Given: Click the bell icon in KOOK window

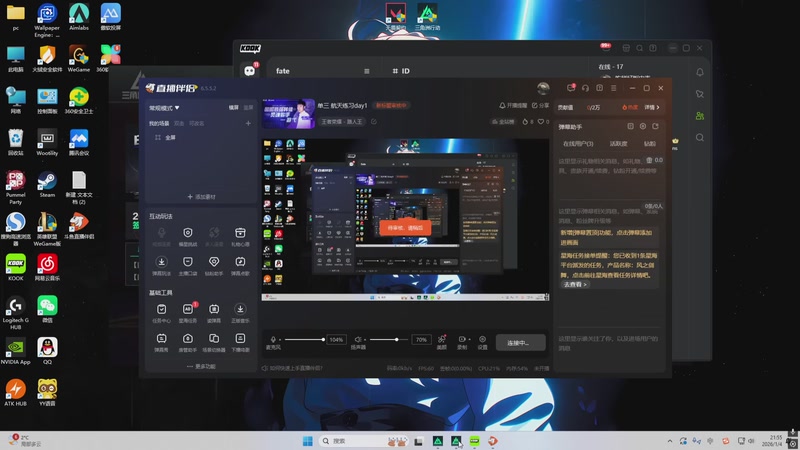Looking at the screenshot, I should [x=700, y=72].
